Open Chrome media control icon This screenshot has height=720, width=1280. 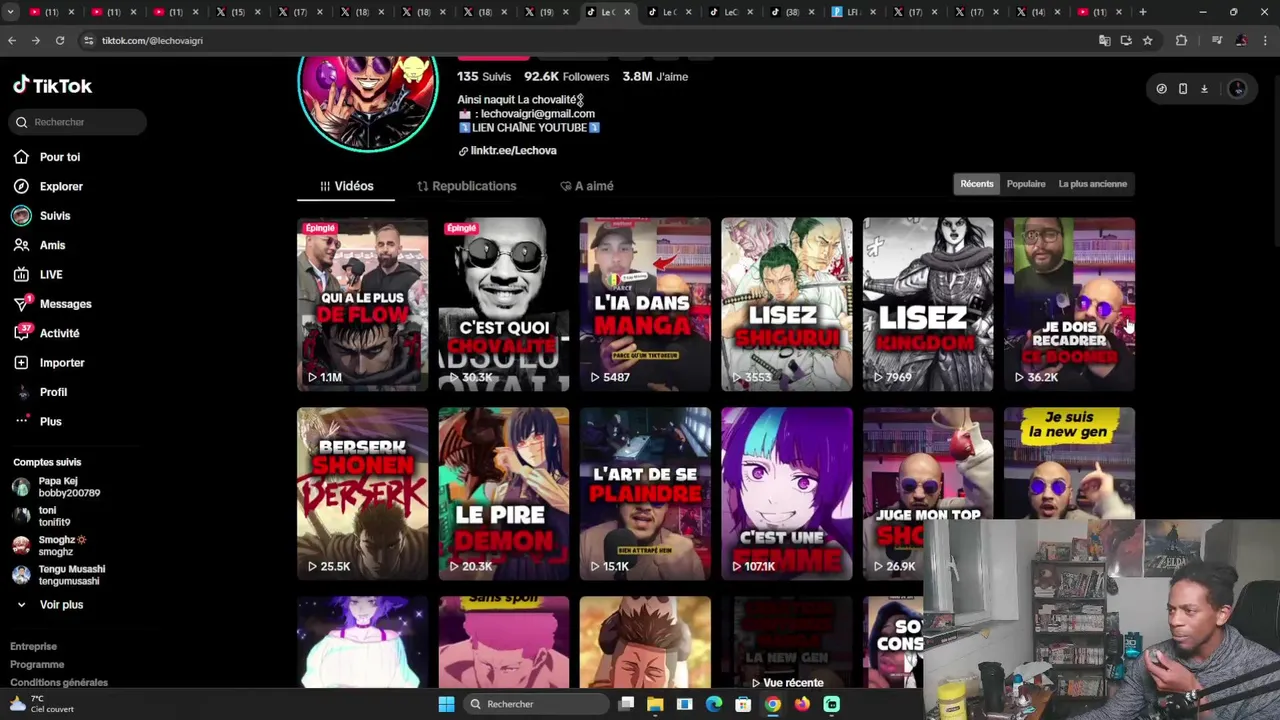click(1216, 41)
